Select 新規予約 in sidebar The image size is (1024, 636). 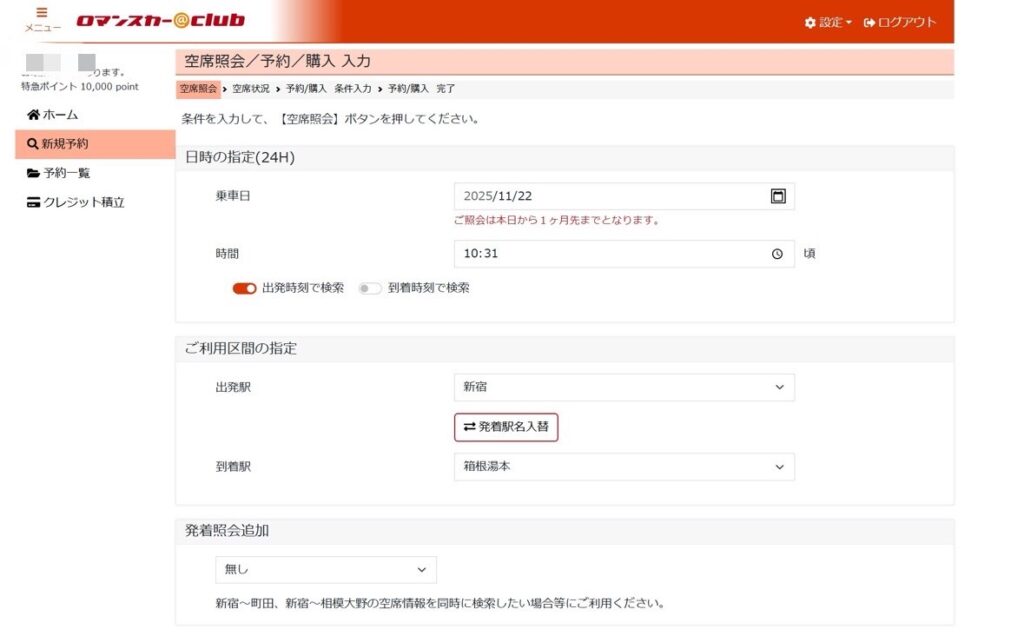tap(58, 144)
